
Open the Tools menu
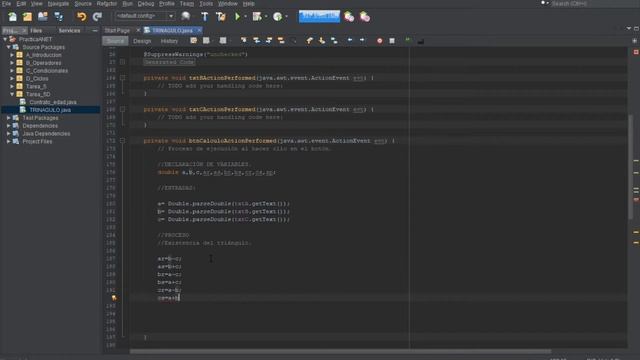[x=206, y=3]
